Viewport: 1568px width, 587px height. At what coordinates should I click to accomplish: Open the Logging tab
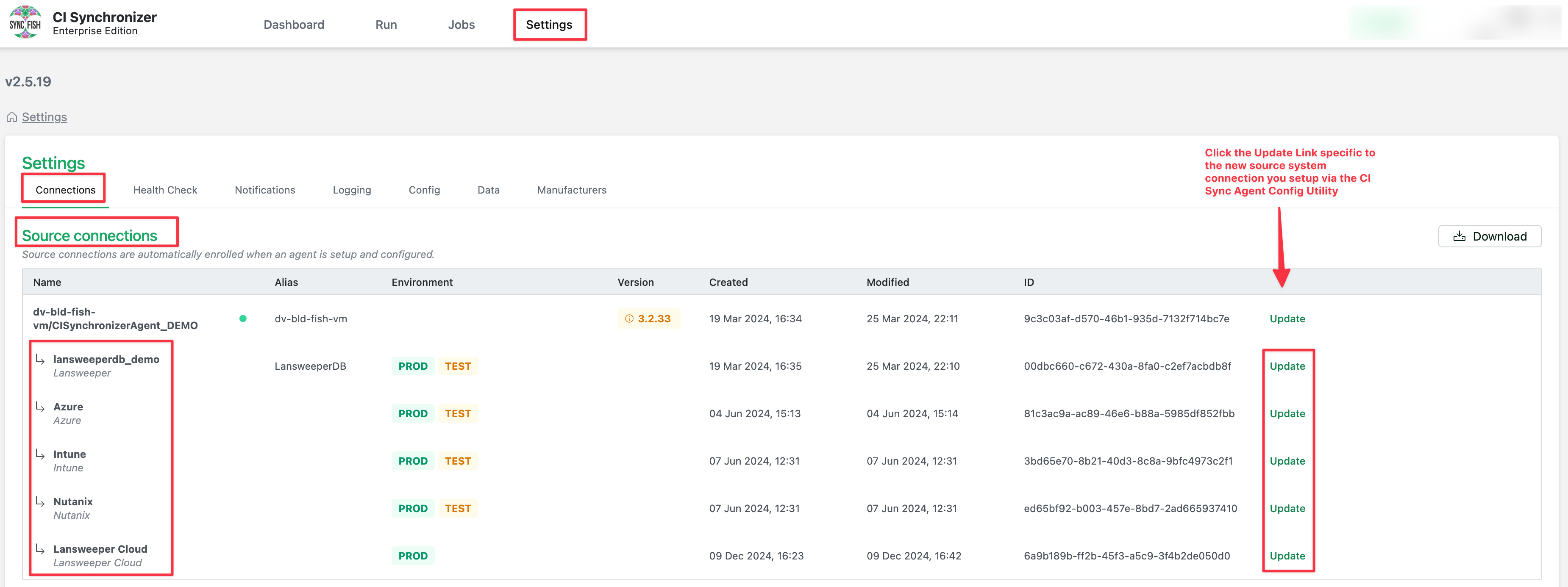[352, 190]
